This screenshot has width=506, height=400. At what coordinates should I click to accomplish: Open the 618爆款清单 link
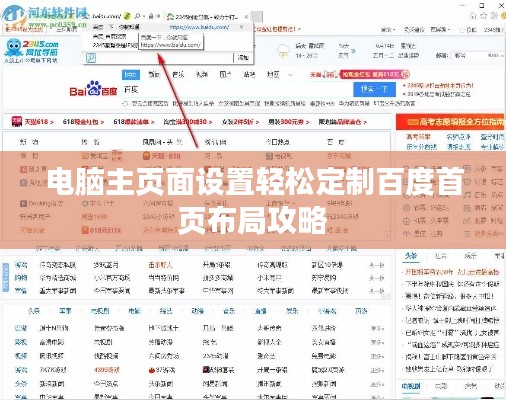pyautogui.click(x=134, y=122)
